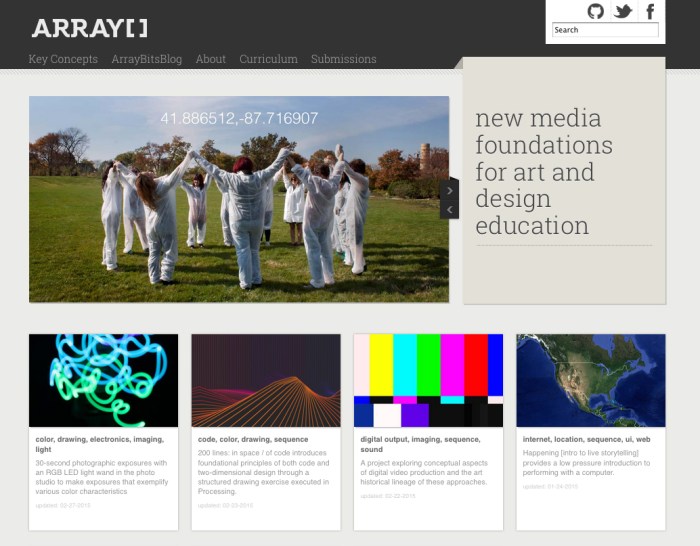
Task: Click tags 'digital output, imaging, sequence, sound'
Action: tap(420, 444)
